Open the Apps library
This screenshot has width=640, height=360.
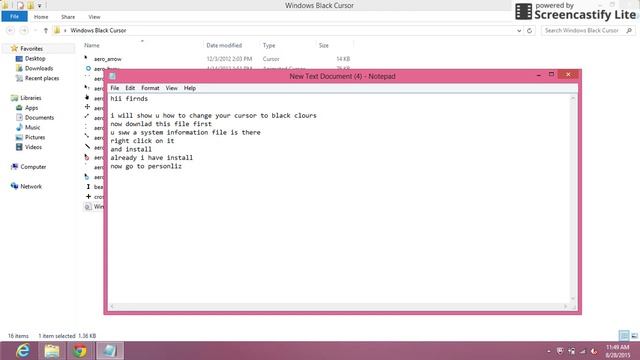tap(31, 108)
